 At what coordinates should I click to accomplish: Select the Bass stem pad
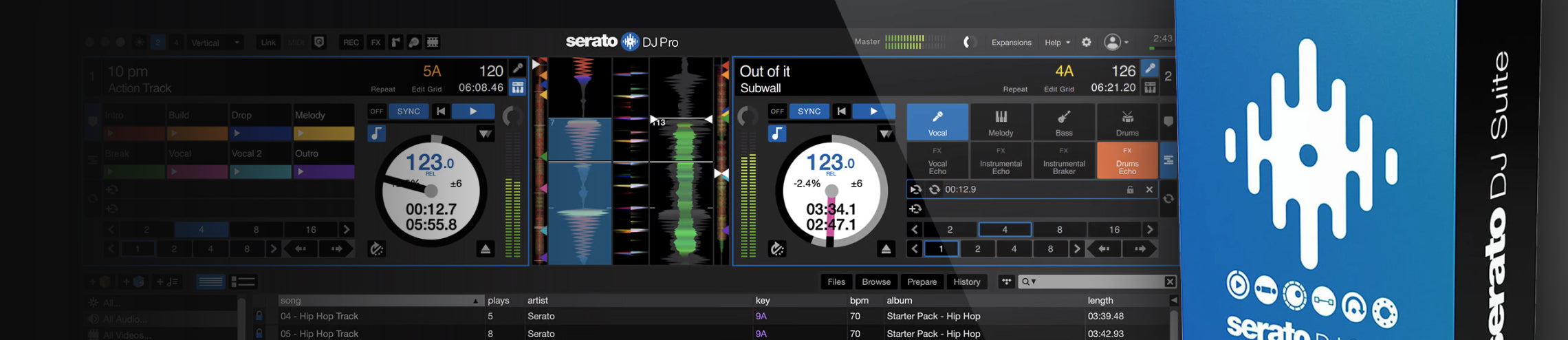[x=1064, y=122]
